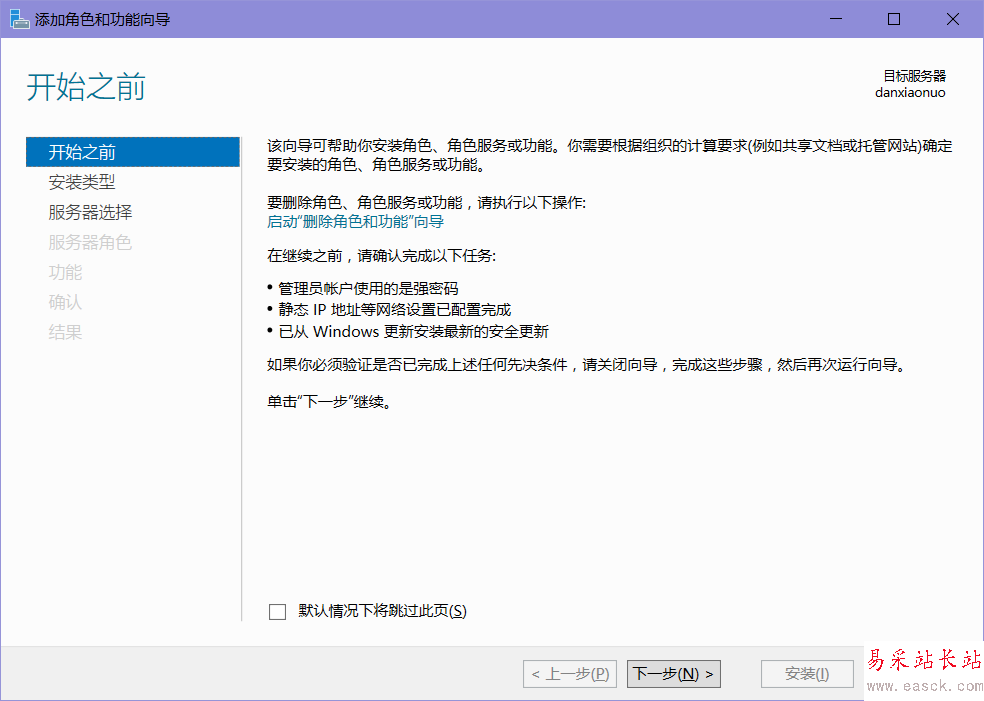
Task: Click the 安装(I) button
Action: 807,674
